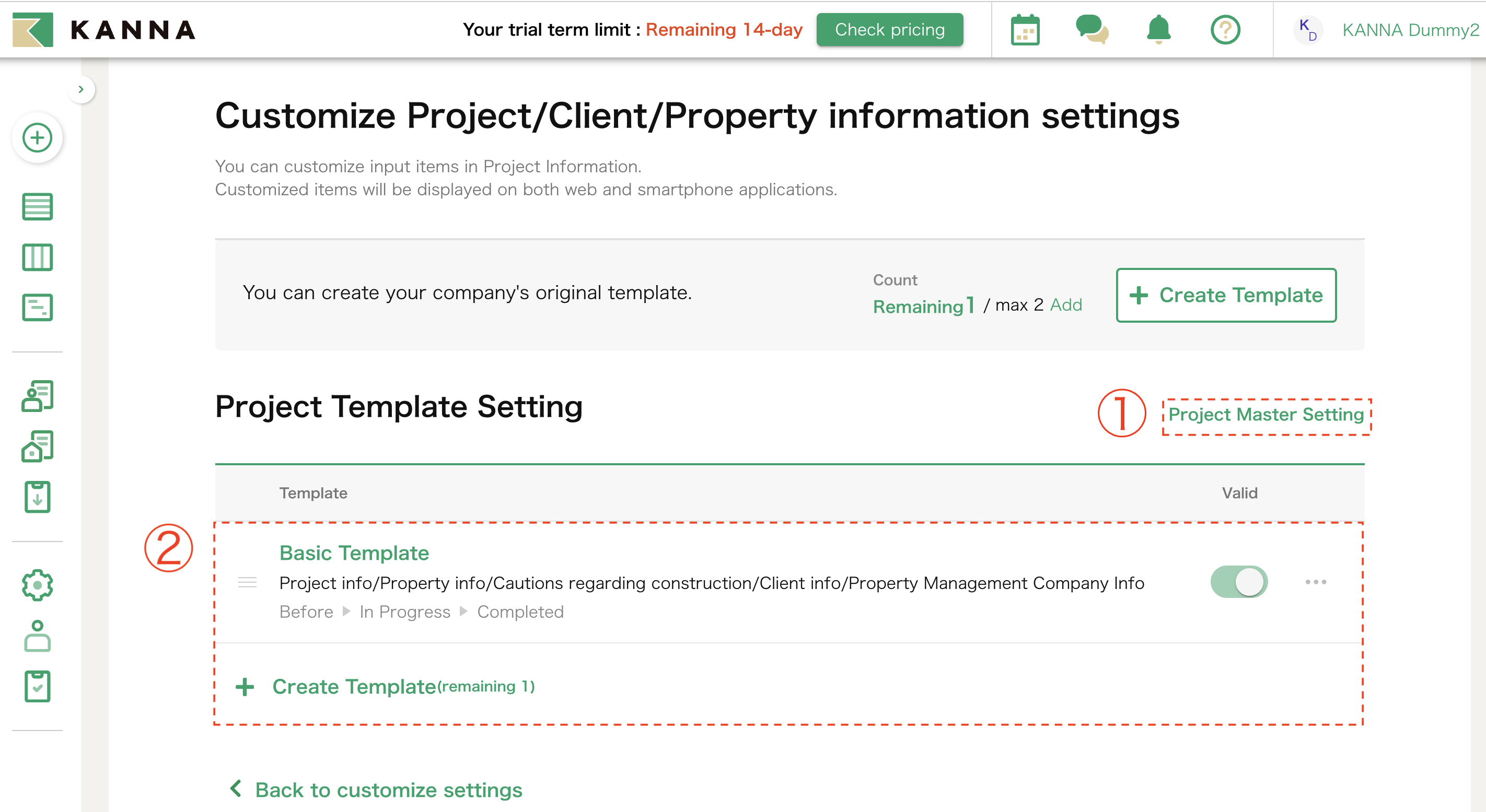Screen dimensions: 1486x812
Task: Open Basic Template three-dots menu
Action: point(1315,582)
